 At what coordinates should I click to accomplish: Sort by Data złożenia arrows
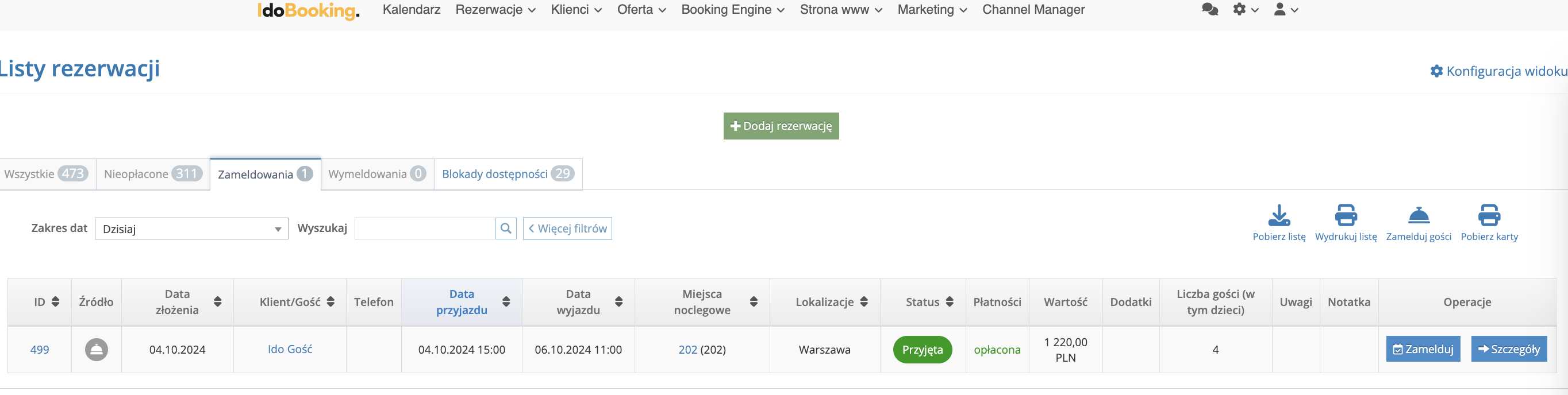pos(217,301)
